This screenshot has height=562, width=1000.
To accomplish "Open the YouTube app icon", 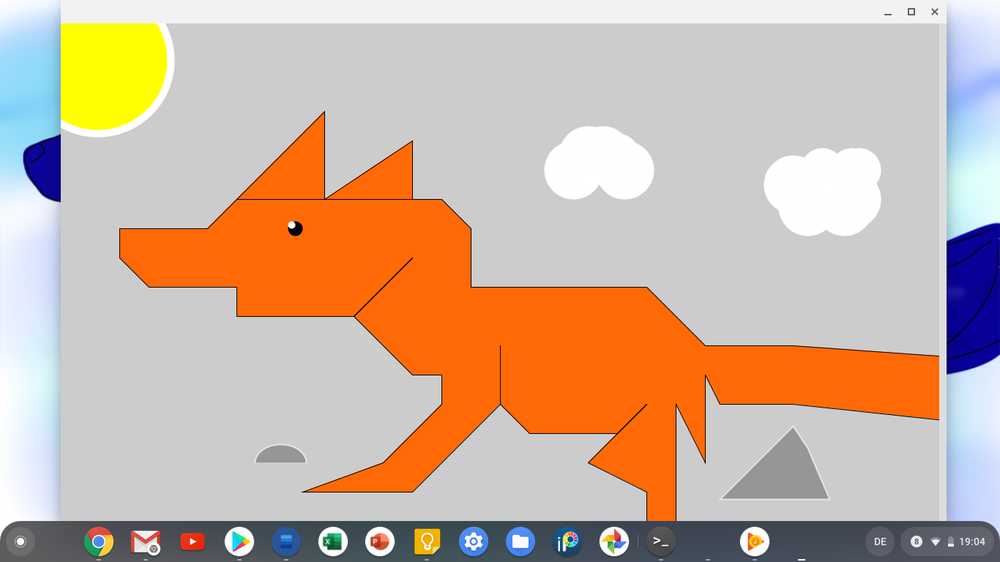I will [192, 541].
